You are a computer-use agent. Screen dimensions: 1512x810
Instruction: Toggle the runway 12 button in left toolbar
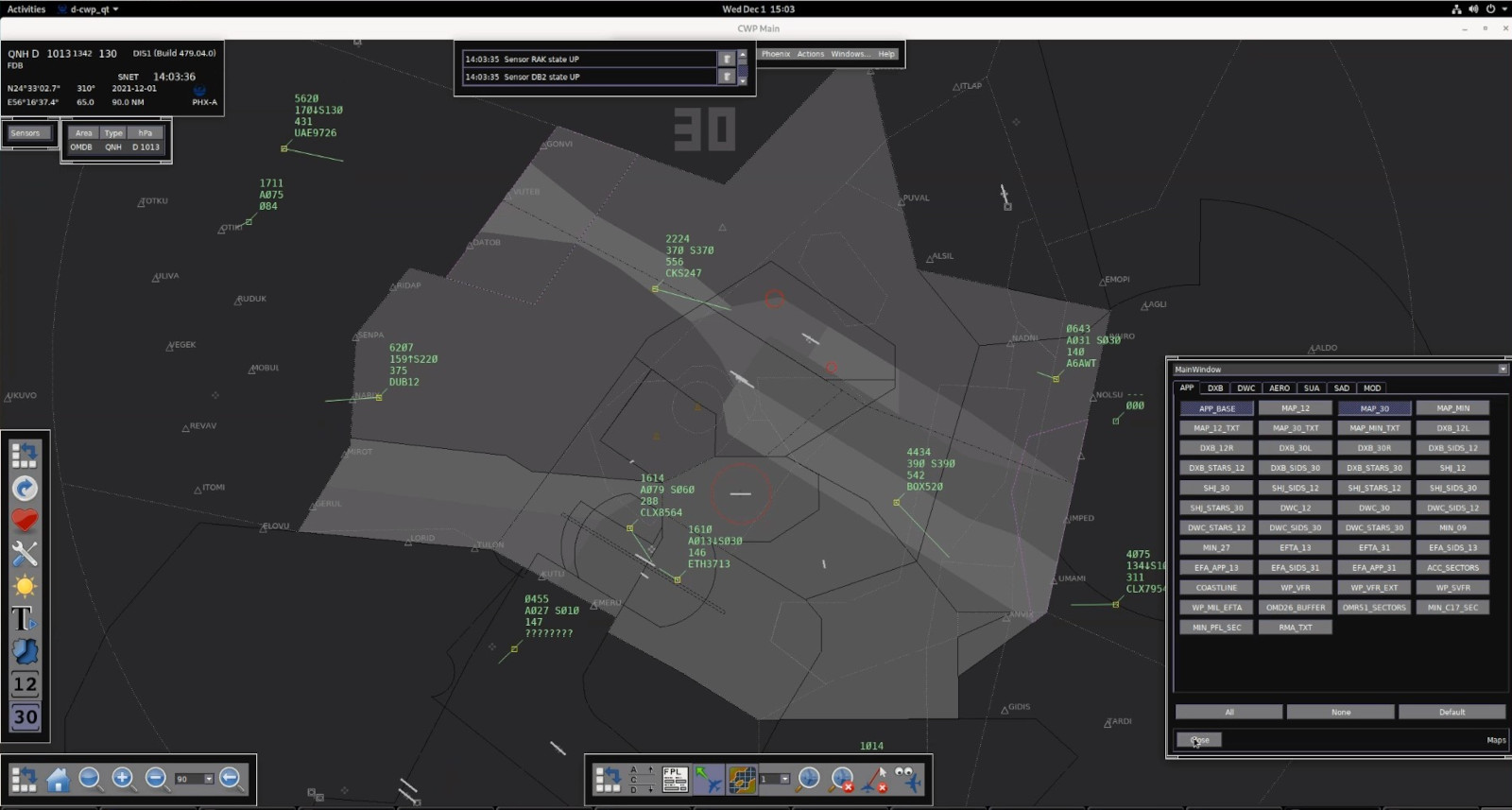(x=25, y=684)
